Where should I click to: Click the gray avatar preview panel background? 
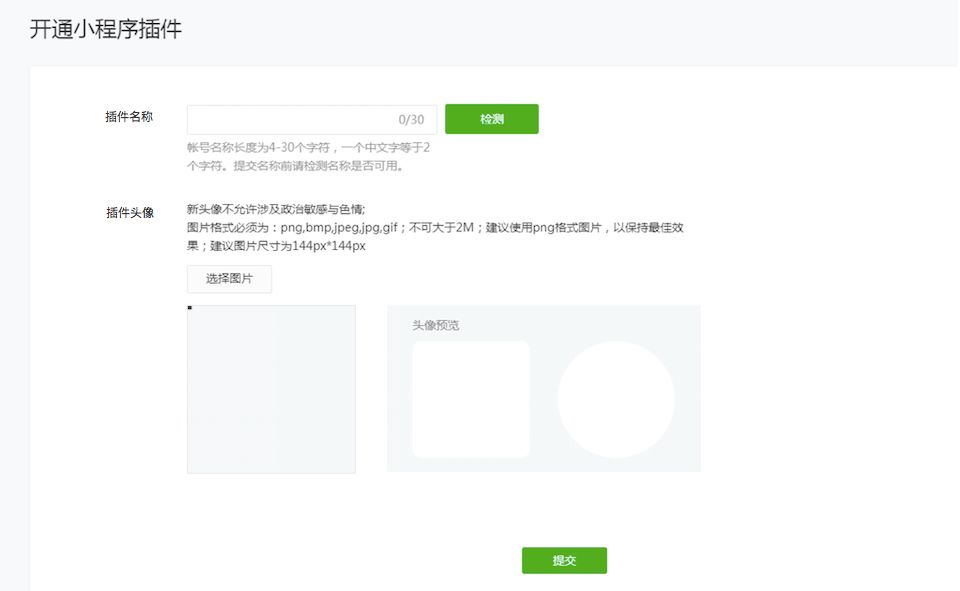(543, 464)
